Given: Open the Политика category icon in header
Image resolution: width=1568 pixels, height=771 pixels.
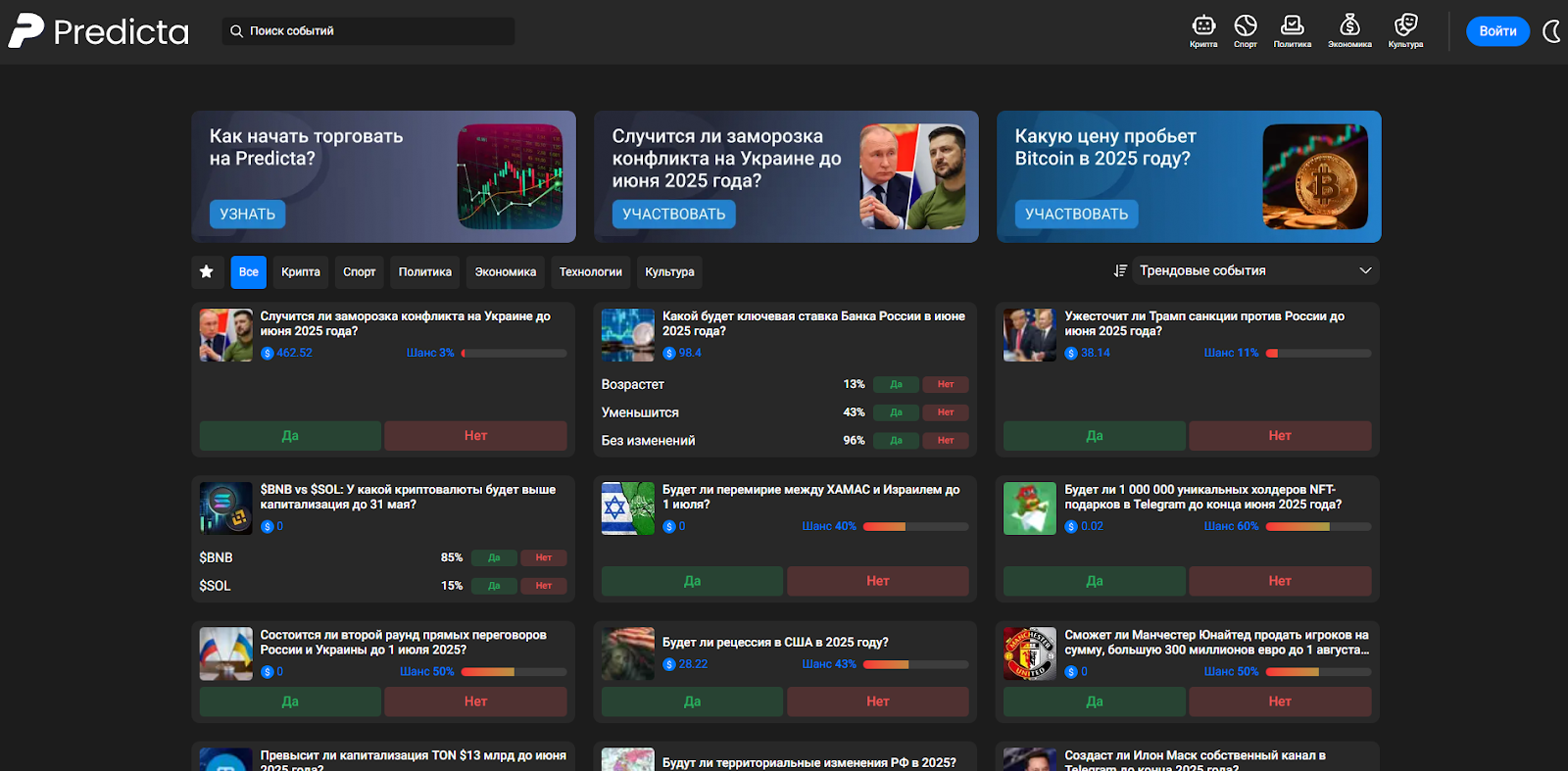Looking at the screenshot, I should tap(1293, 30).
